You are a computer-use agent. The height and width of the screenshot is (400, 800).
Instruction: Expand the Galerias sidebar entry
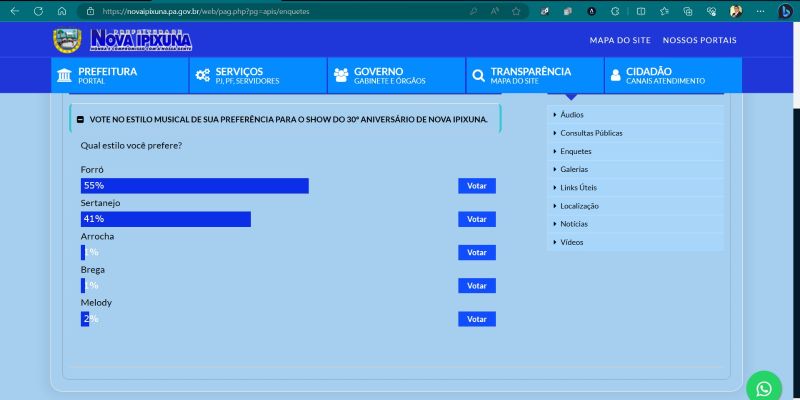click(574, 169)
